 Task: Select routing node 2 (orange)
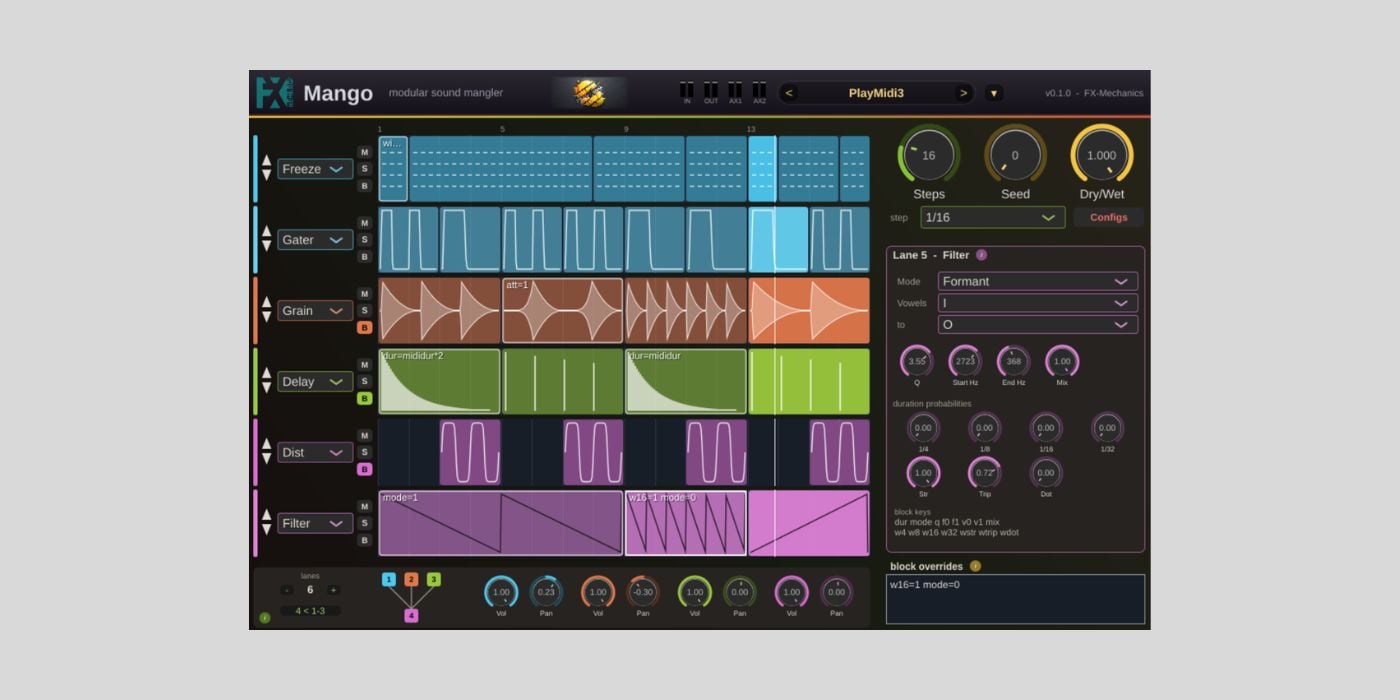click(x=411, y=579)
